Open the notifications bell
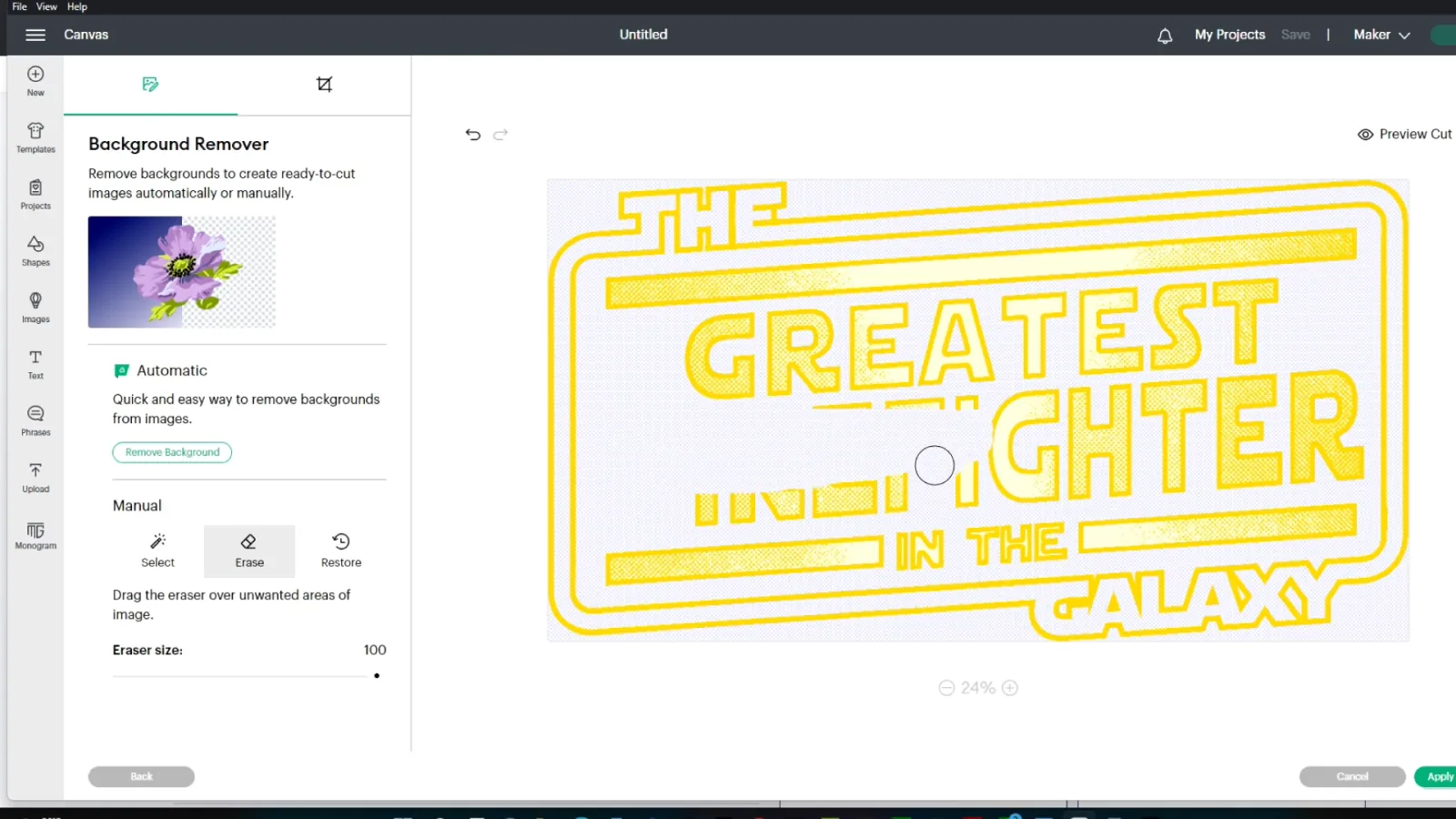The height and width of the screenshot is (819, 1456). coord(1165,35)
